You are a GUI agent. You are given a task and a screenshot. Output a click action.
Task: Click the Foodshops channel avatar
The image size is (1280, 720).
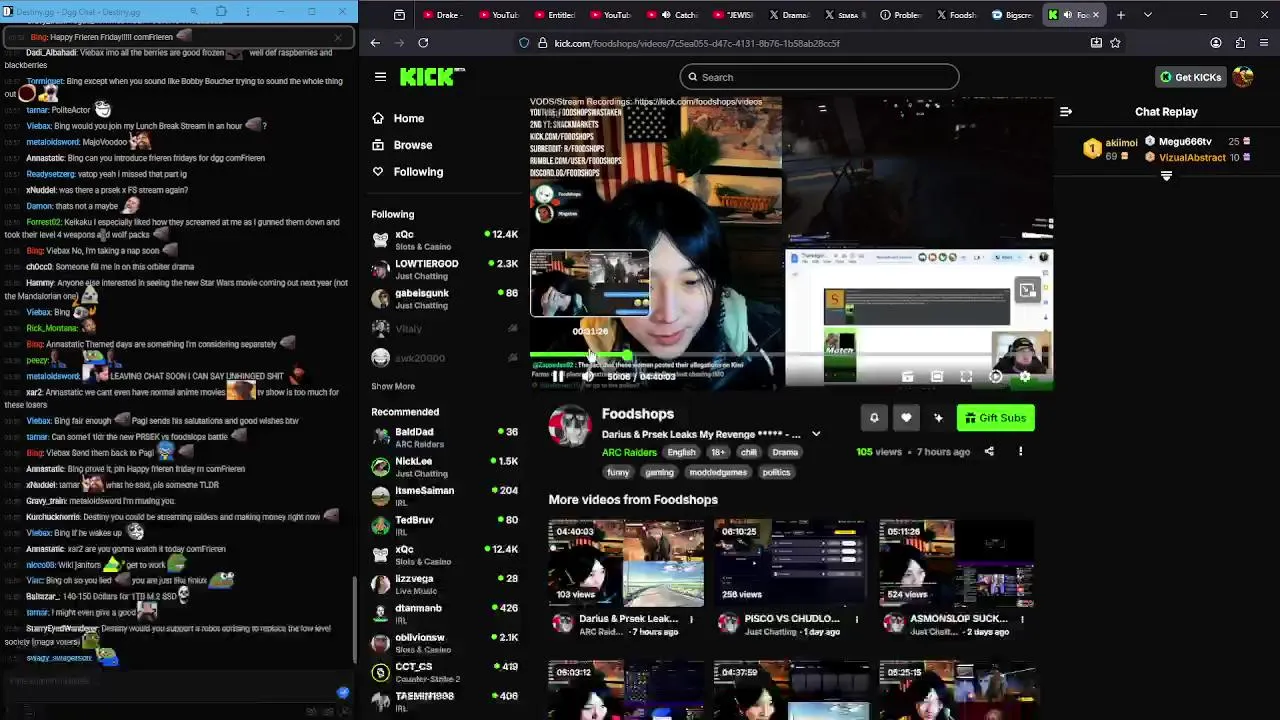[x=570, y=427]
